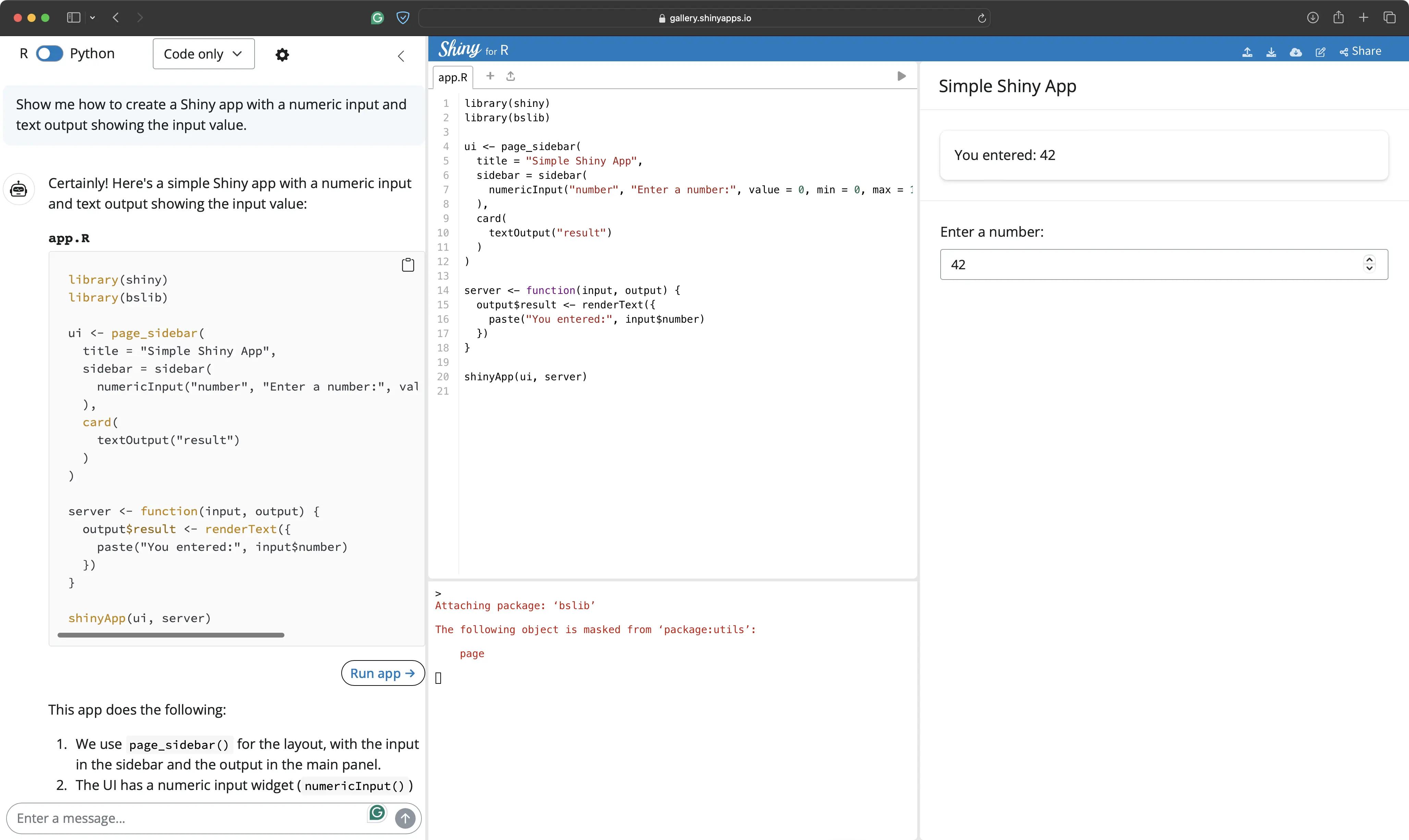Click download icon in Shiny header
Screen dimensions: 1409x840
coord(1271,52)
